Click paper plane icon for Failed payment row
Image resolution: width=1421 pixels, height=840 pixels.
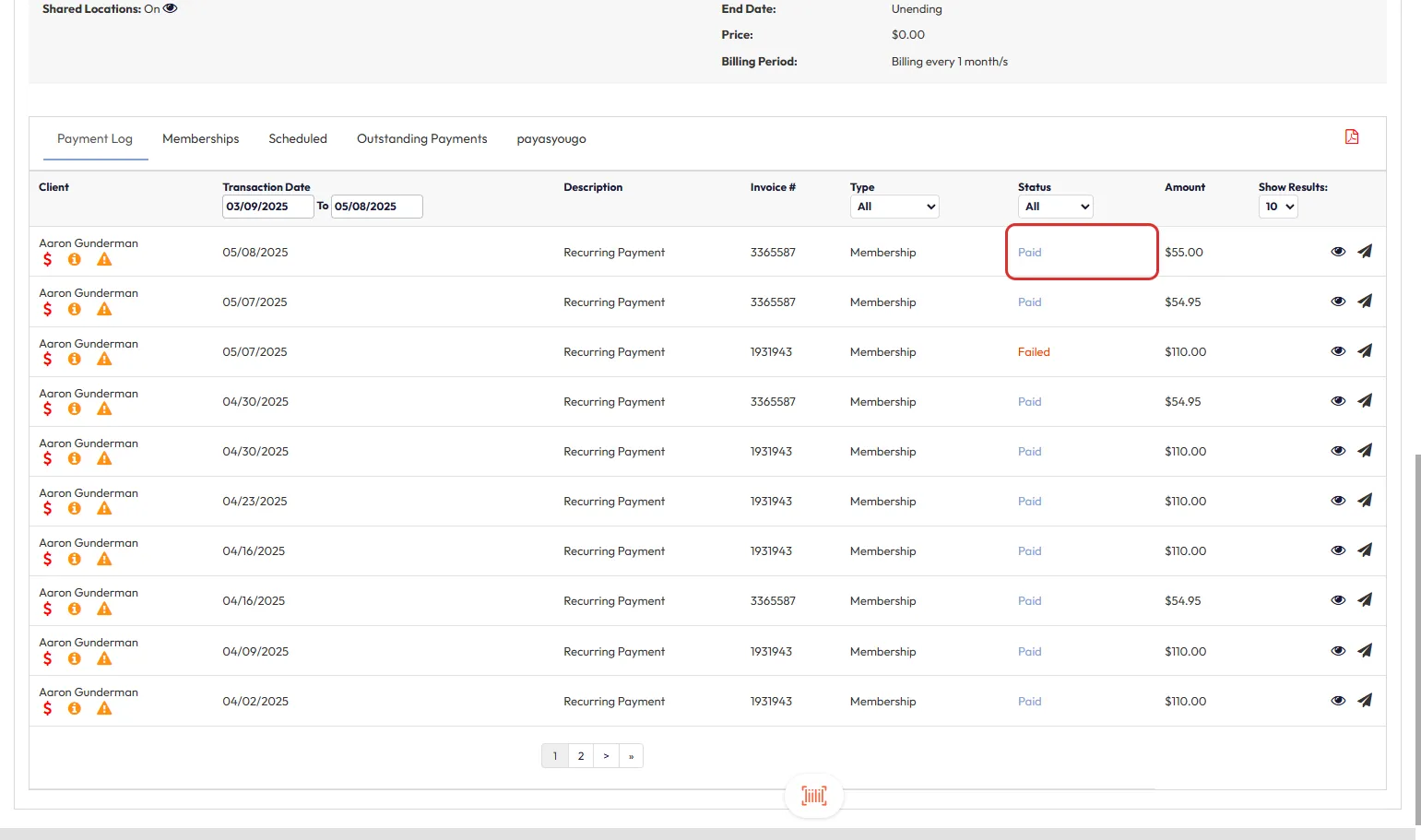coord(1365,351)
